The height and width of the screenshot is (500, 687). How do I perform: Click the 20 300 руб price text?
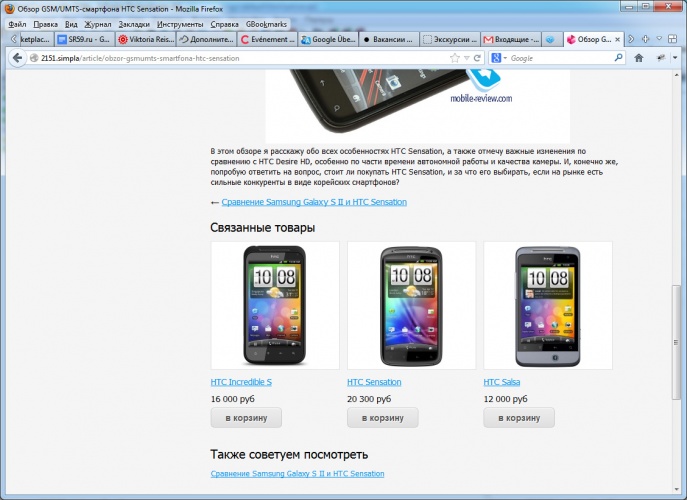[x=369, y=399]
